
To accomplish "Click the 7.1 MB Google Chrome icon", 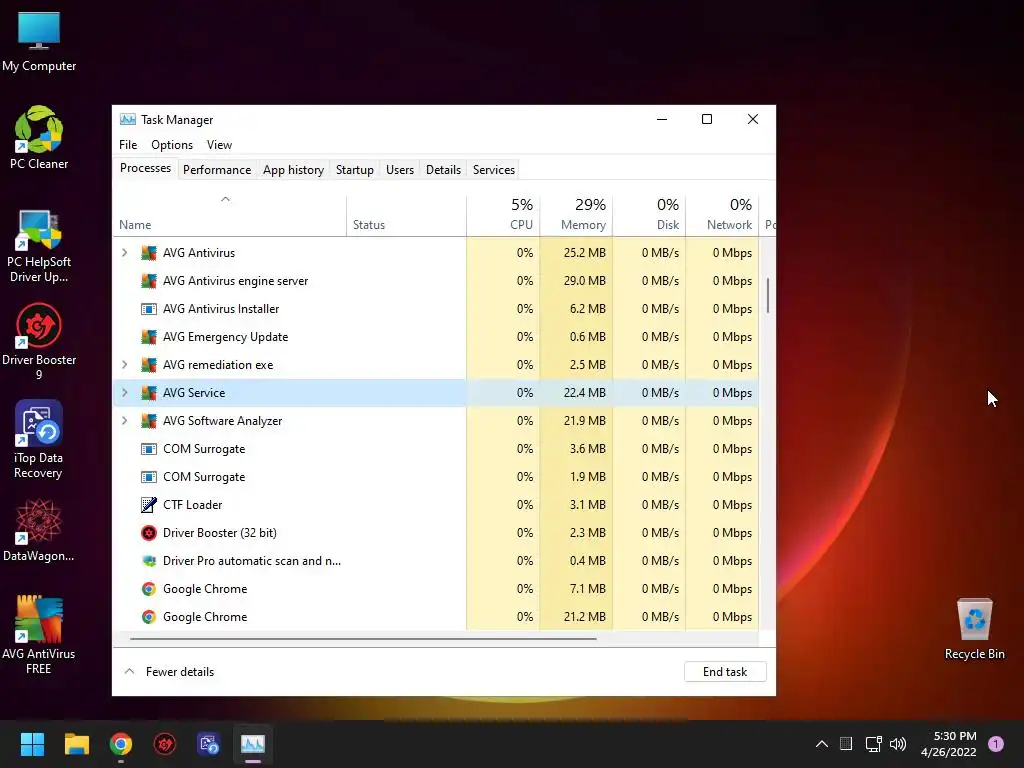I will click(x=149, y=589).
